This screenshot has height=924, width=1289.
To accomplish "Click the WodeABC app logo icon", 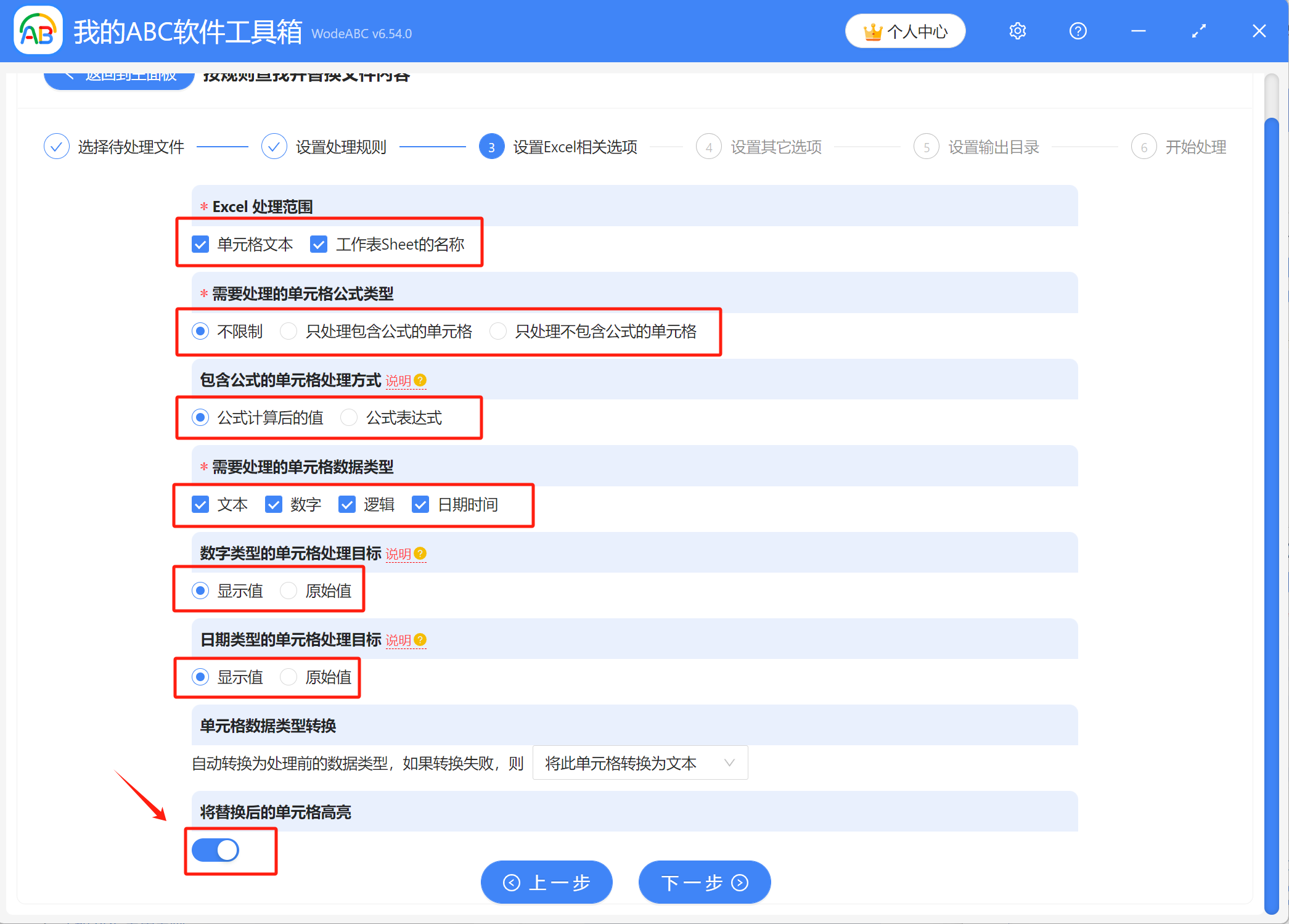I will 38,31.
